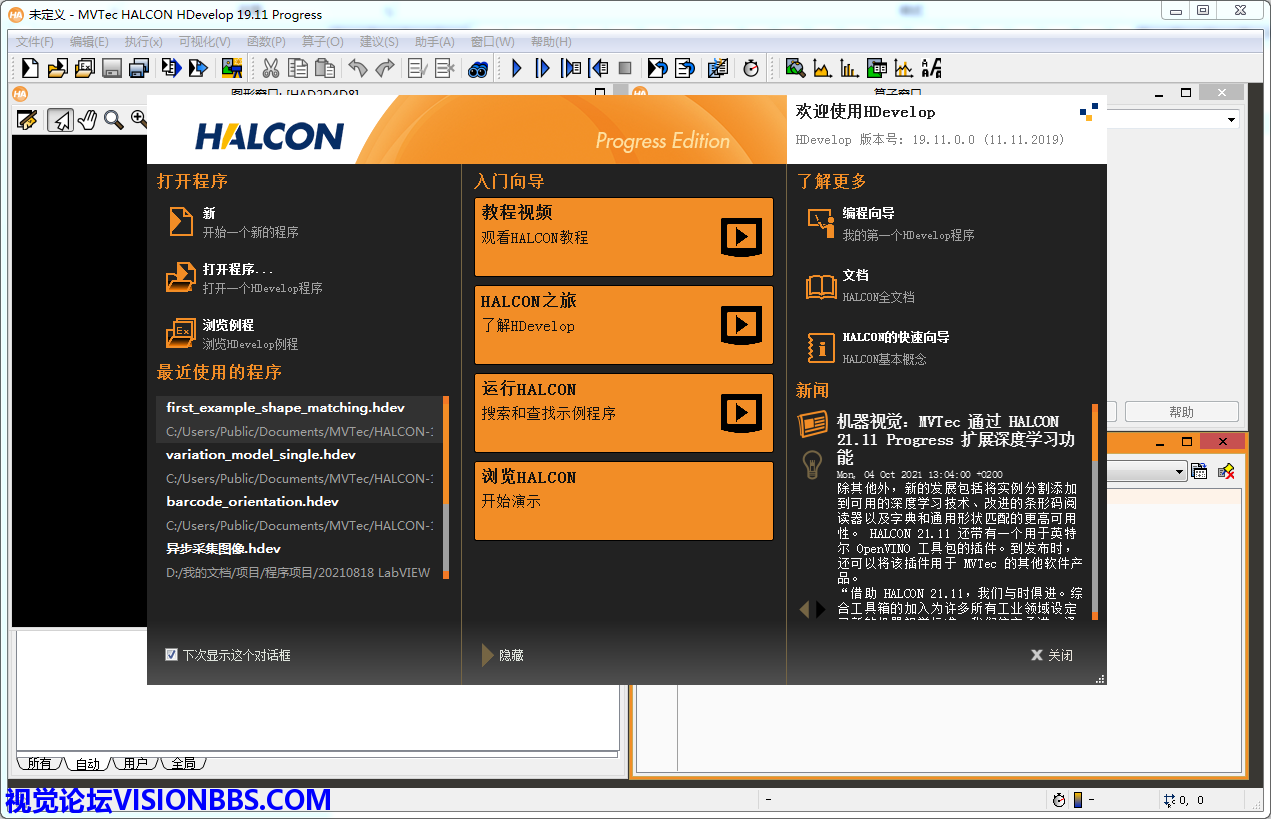Click the clear graphics window pencil icon

27,120
